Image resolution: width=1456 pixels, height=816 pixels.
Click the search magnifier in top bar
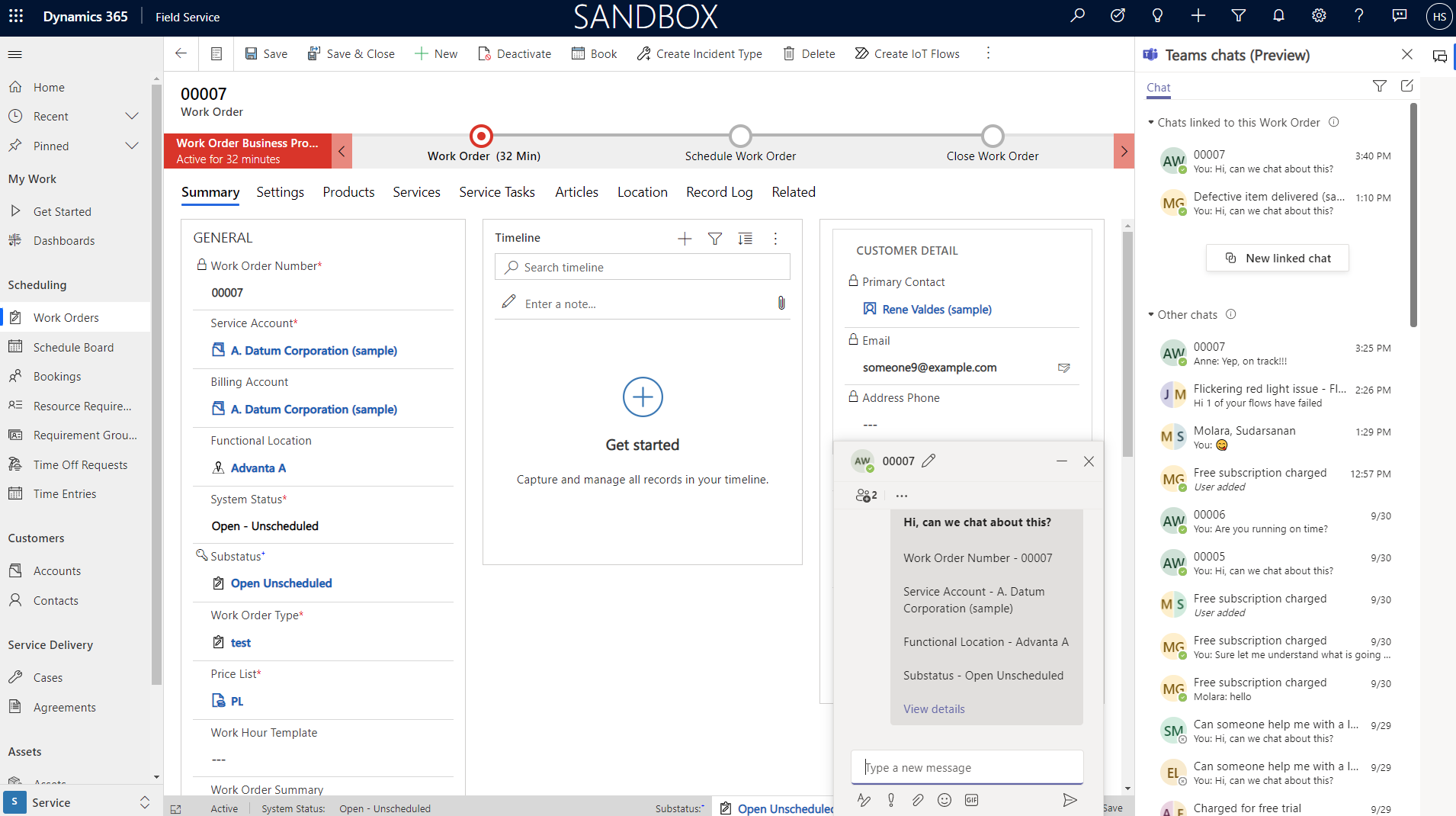(1077, 16)
